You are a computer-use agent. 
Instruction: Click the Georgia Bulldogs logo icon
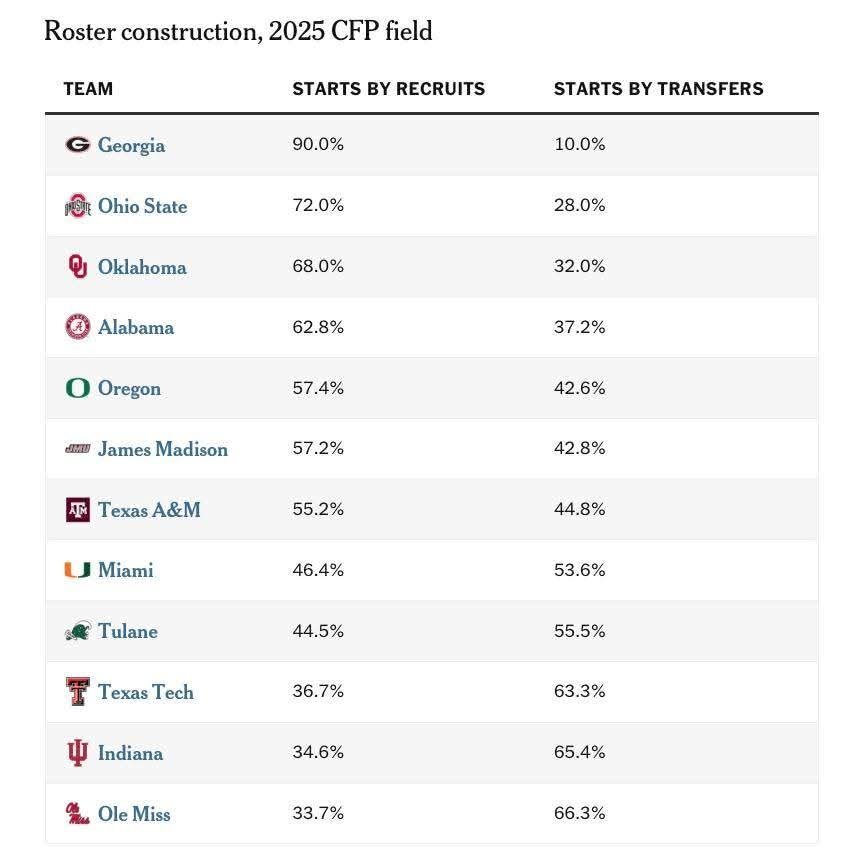click(x=78, y=145)
